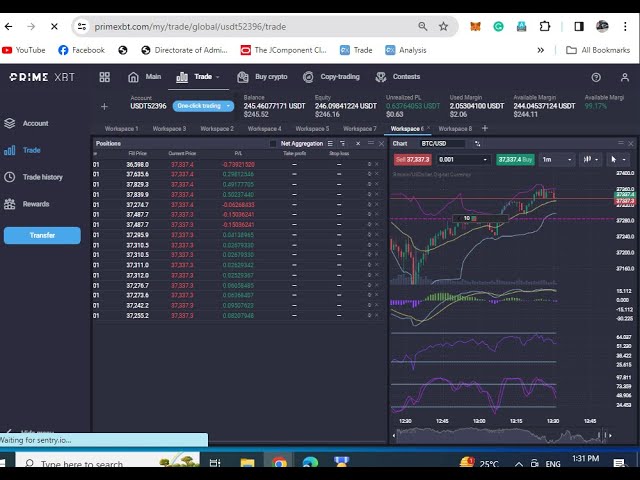640x480 pixels.
Task: Go to Rewards in the sidebar
Action: pos(35,204)
